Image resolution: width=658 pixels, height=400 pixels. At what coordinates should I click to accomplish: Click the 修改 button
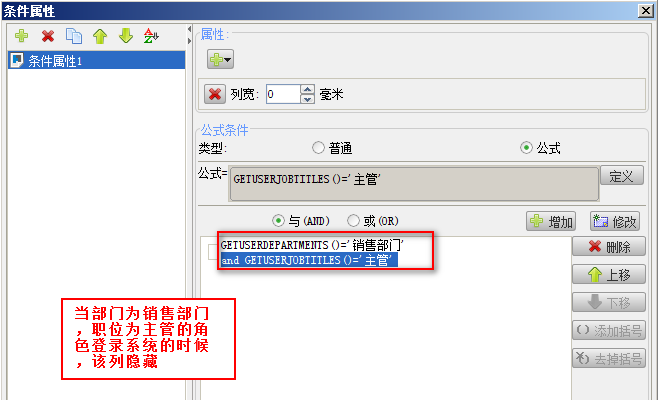[x=615, y=221]
